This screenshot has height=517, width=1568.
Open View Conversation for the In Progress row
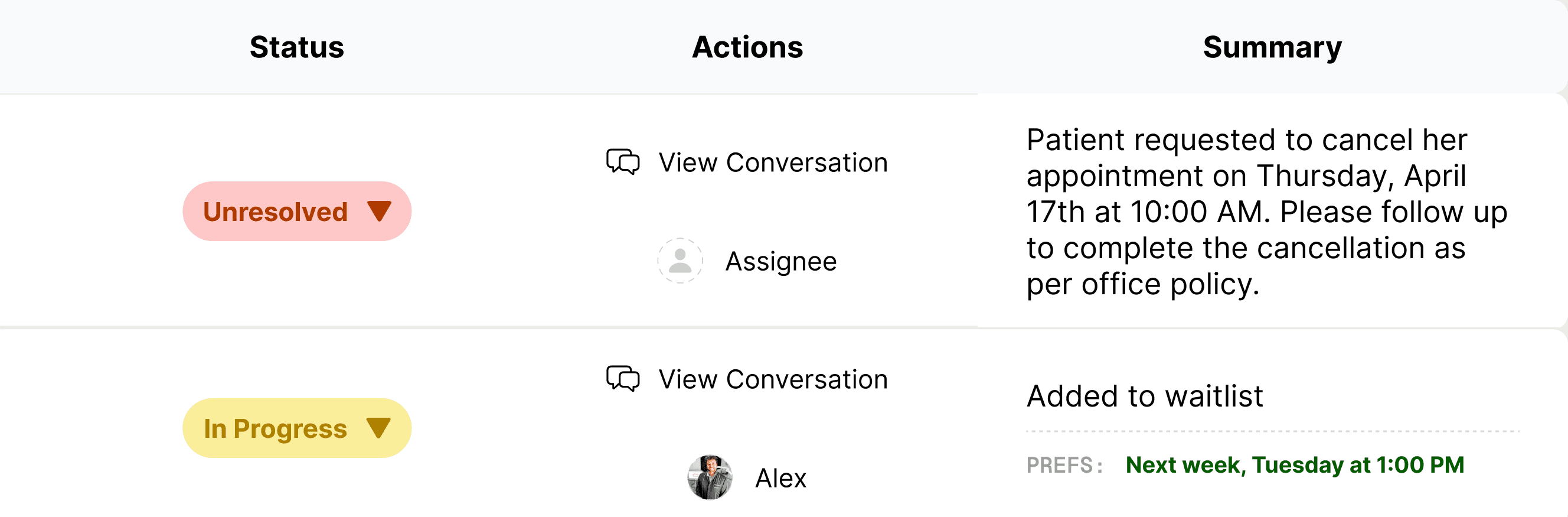point(773,379)
